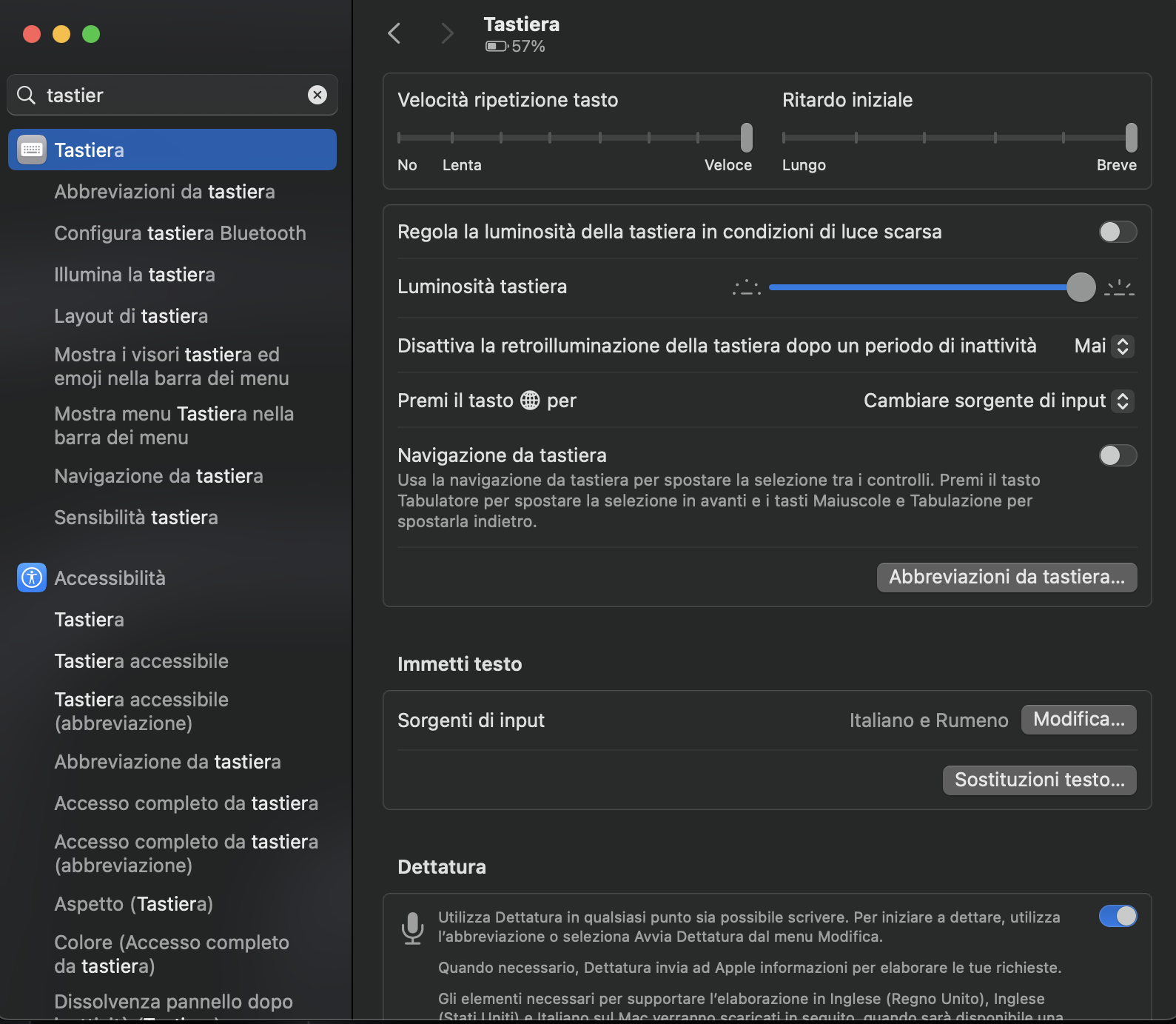The width and height of the screenshot is (1176, 1024).
Task: Click the Dettatura microphone icon
Action: click(x=412, y=928)
